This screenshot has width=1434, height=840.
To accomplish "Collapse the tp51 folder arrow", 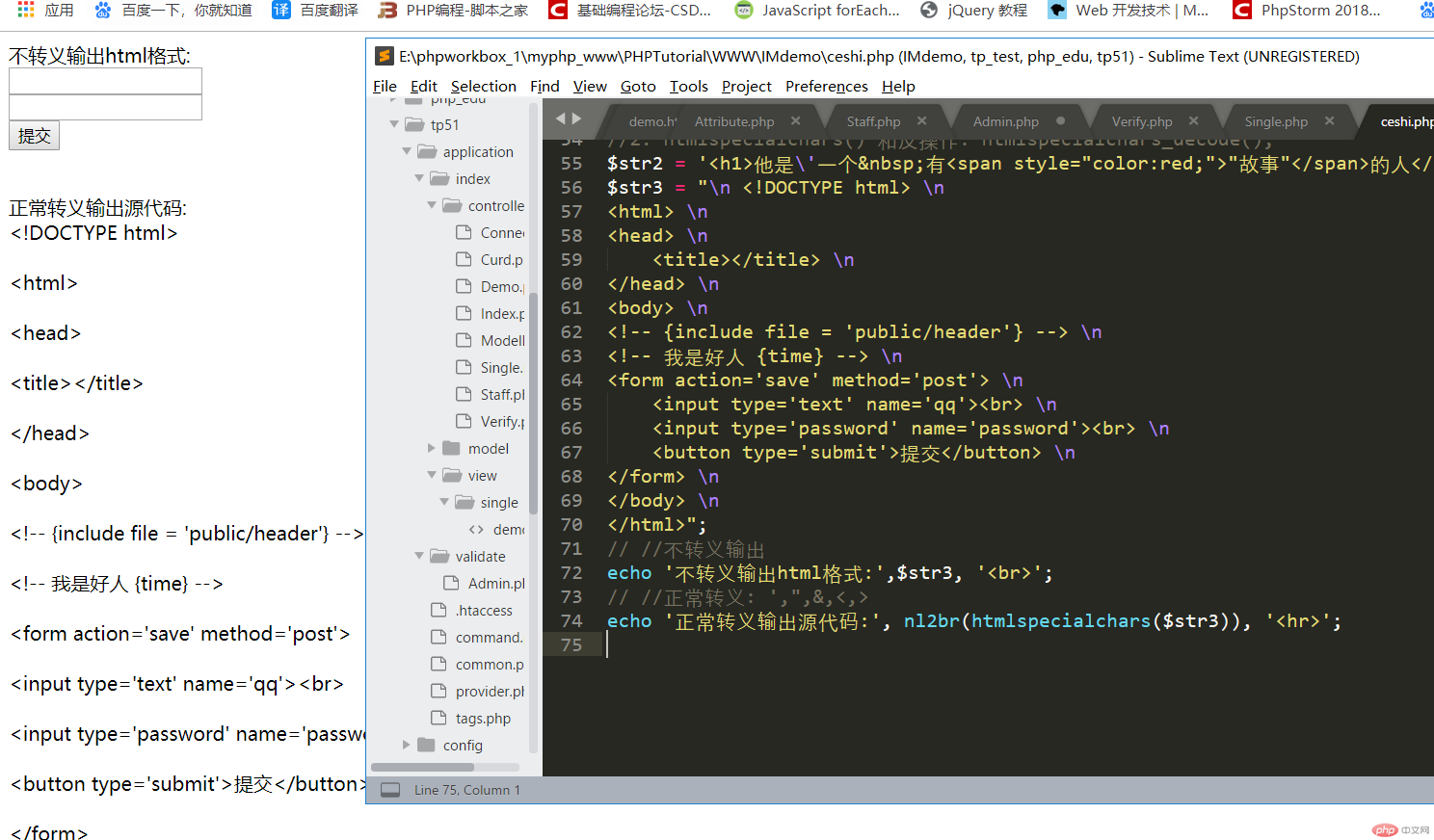I will [394, 124].
